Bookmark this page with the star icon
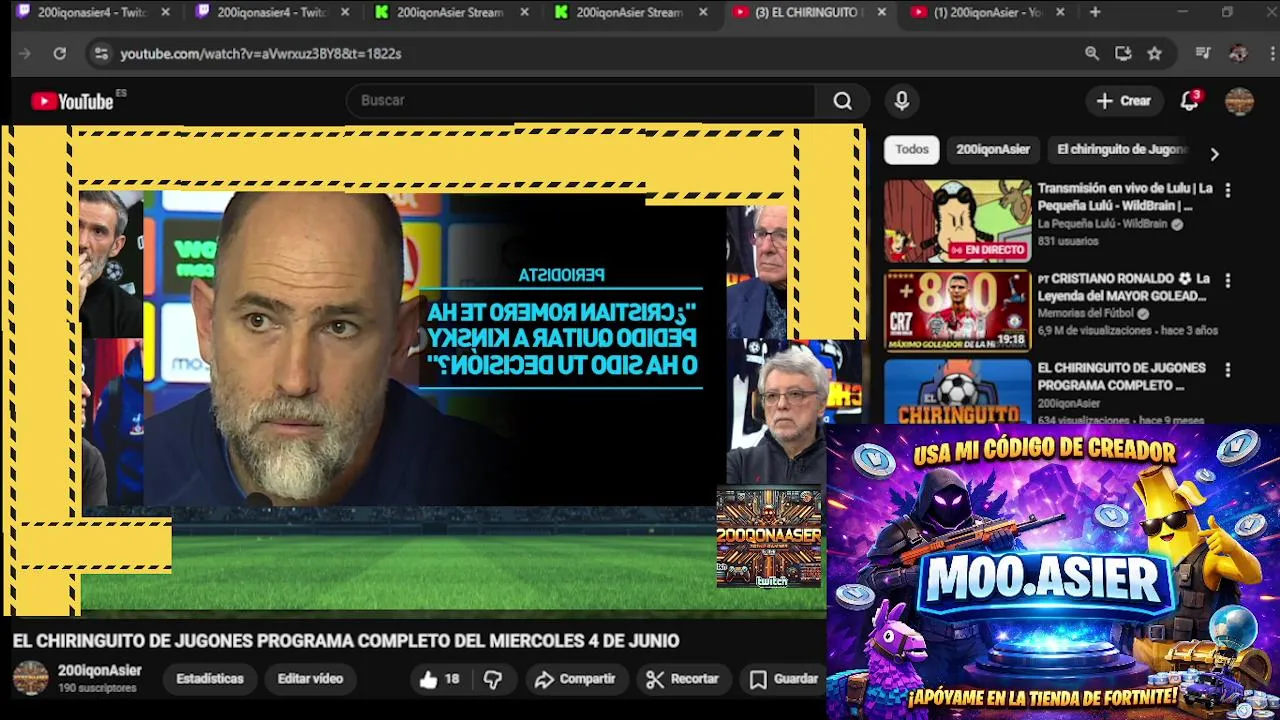Screen dimensions: 1280x720 coord(1155,53)
